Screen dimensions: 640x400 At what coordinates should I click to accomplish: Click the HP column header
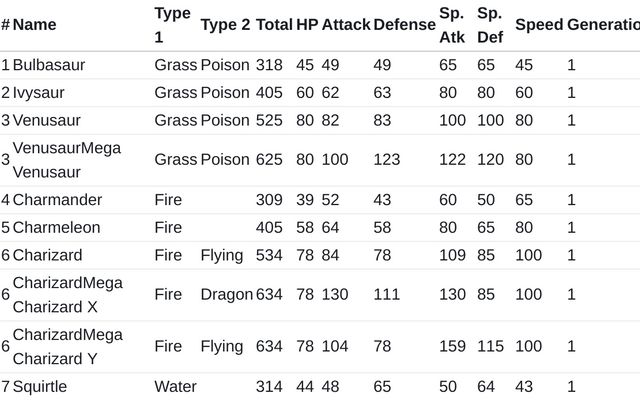click(x=307, y=24)
